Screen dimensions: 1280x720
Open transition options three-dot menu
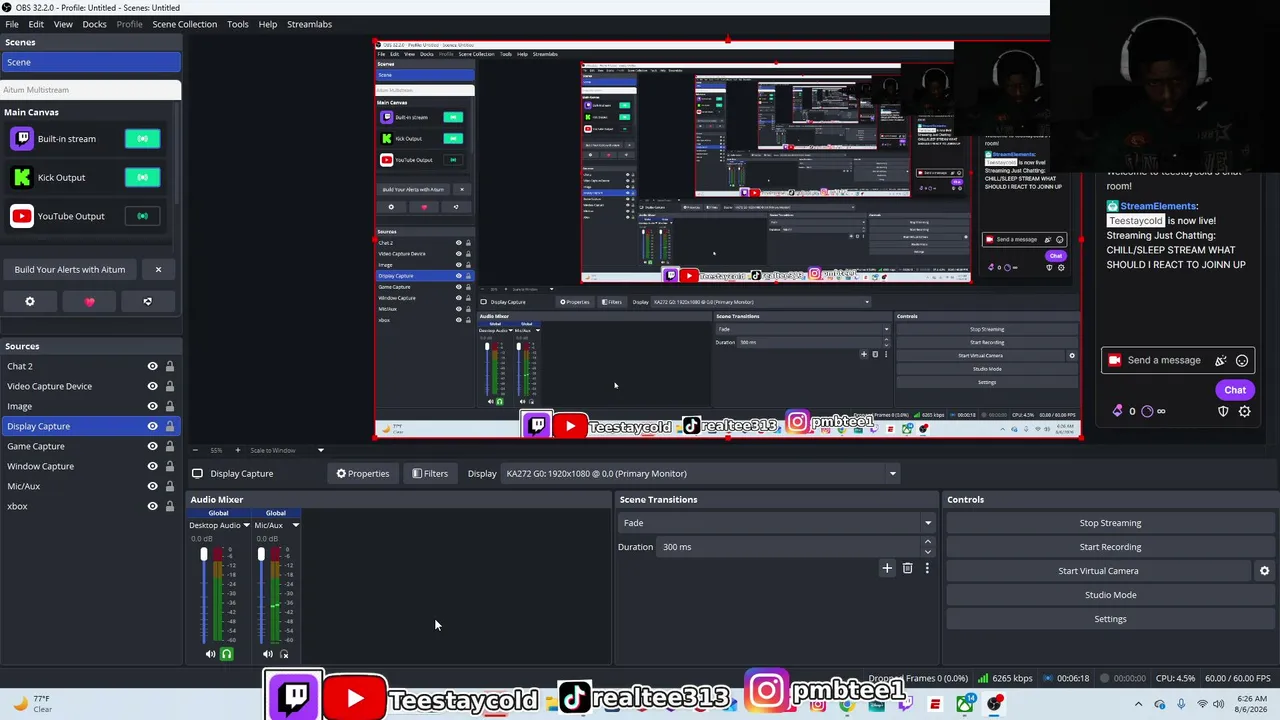pyautogui.click(x=927, y=568)
